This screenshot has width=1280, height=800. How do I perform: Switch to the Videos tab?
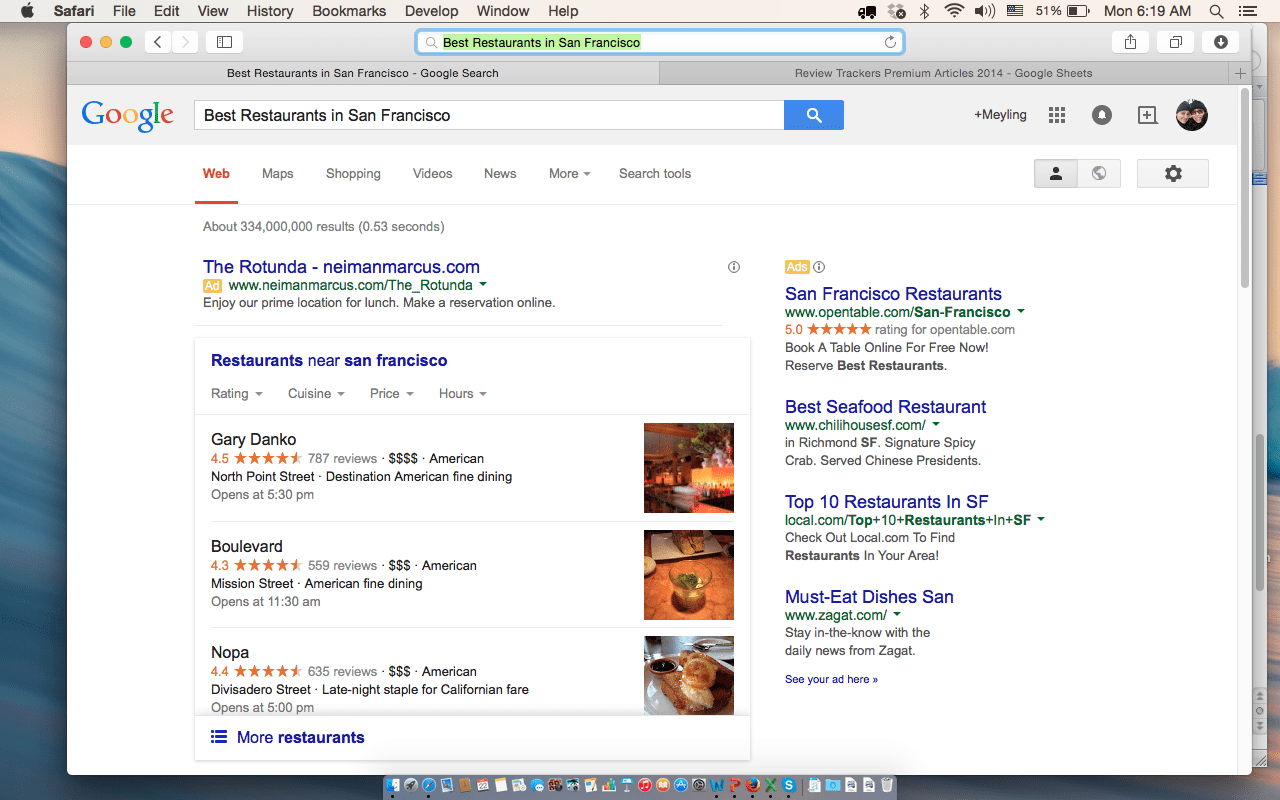tap(433, 173)
